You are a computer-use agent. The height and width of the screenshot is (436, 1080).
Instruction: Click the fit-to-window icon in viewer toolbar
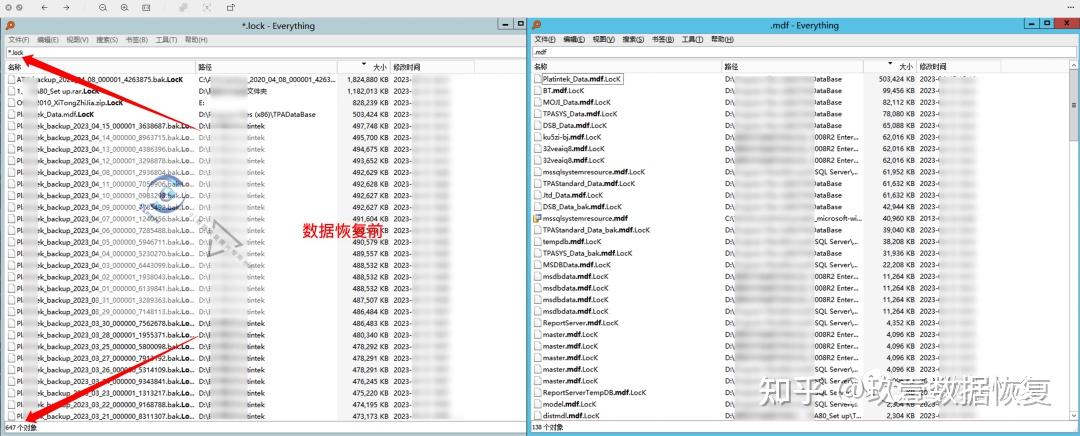click(146, 8)
